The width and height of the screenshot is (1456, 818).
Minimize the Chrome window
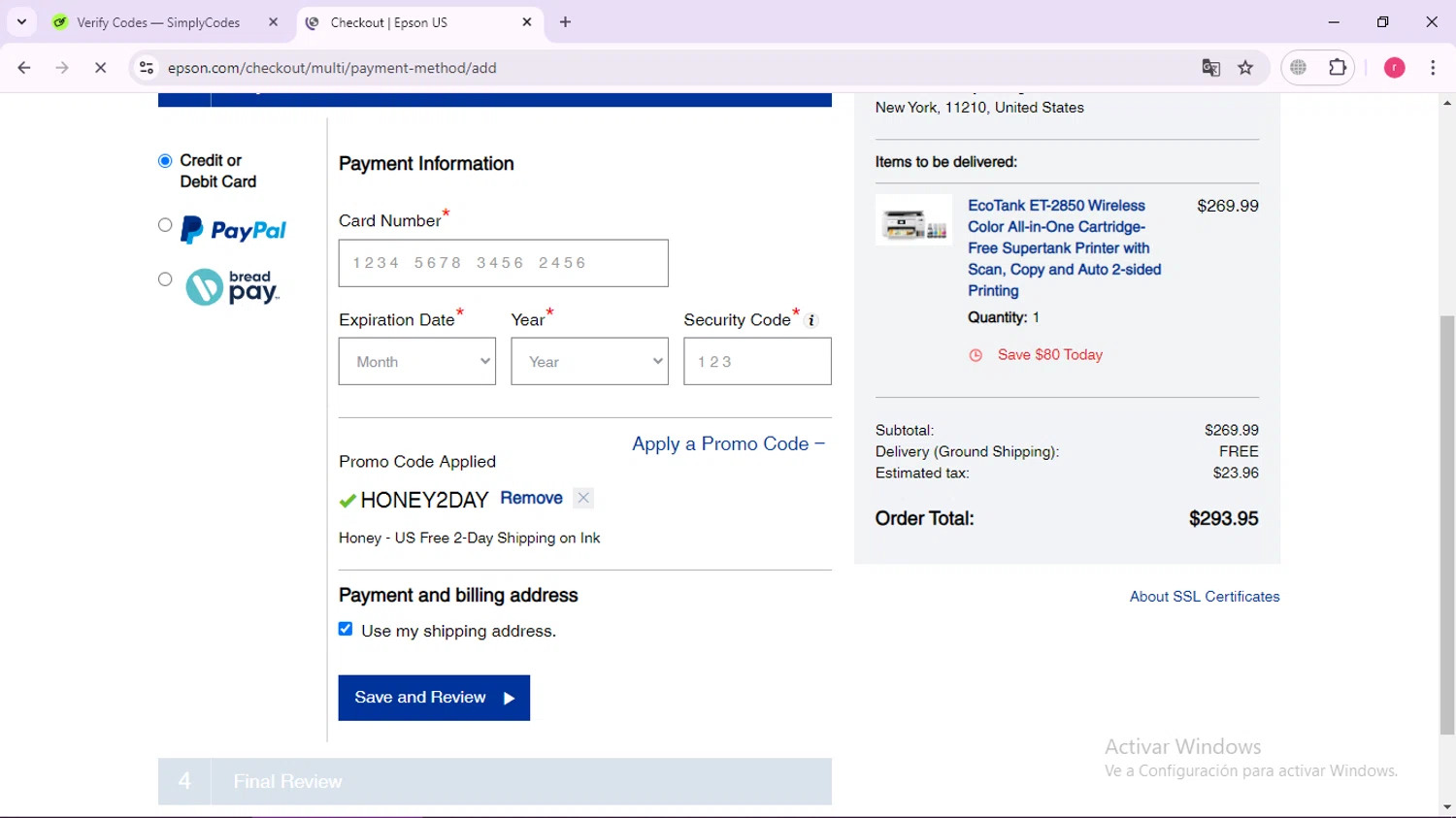(1334, 22)
